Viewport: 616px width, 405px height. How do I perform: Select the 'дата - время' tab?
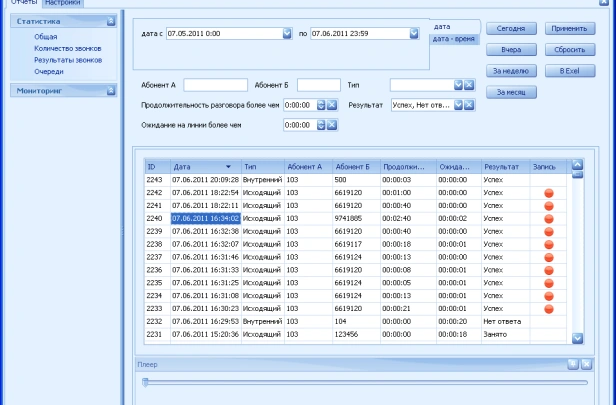click(x=454, y=38)
